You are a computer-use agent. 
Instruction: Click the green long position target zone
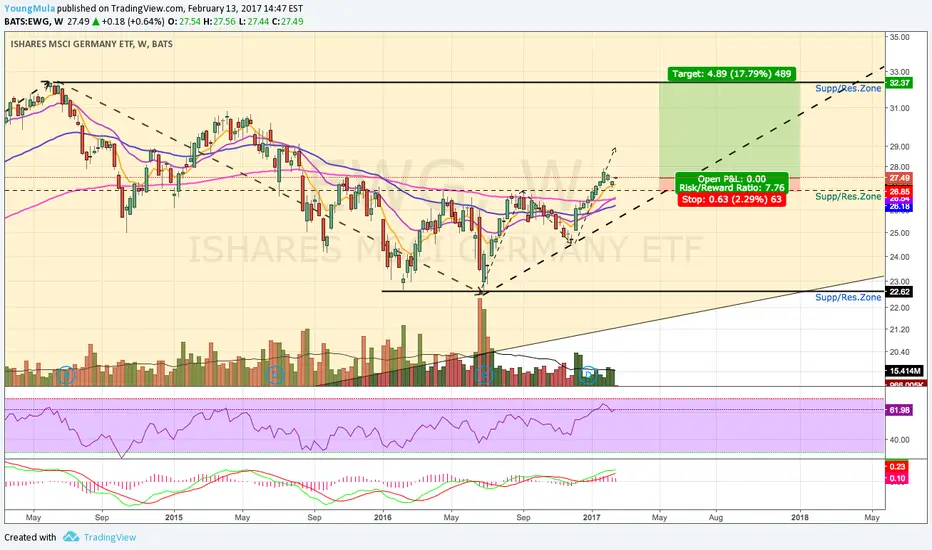pyautogui.click(x=730, y=130)
